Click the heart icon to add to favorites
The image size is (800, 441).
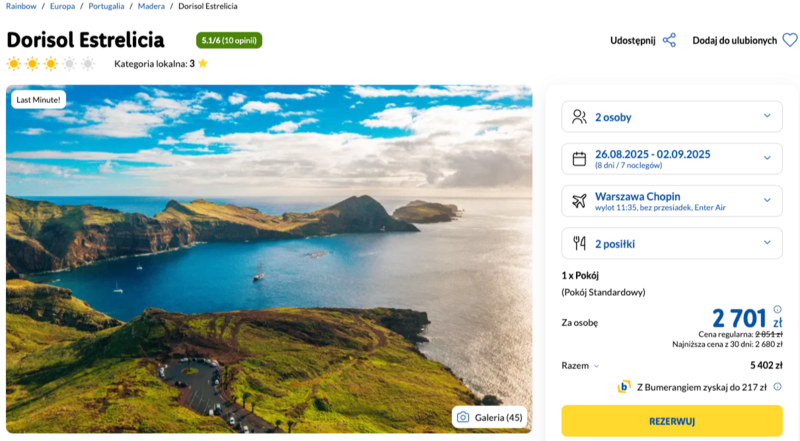(x=790, y=40)
